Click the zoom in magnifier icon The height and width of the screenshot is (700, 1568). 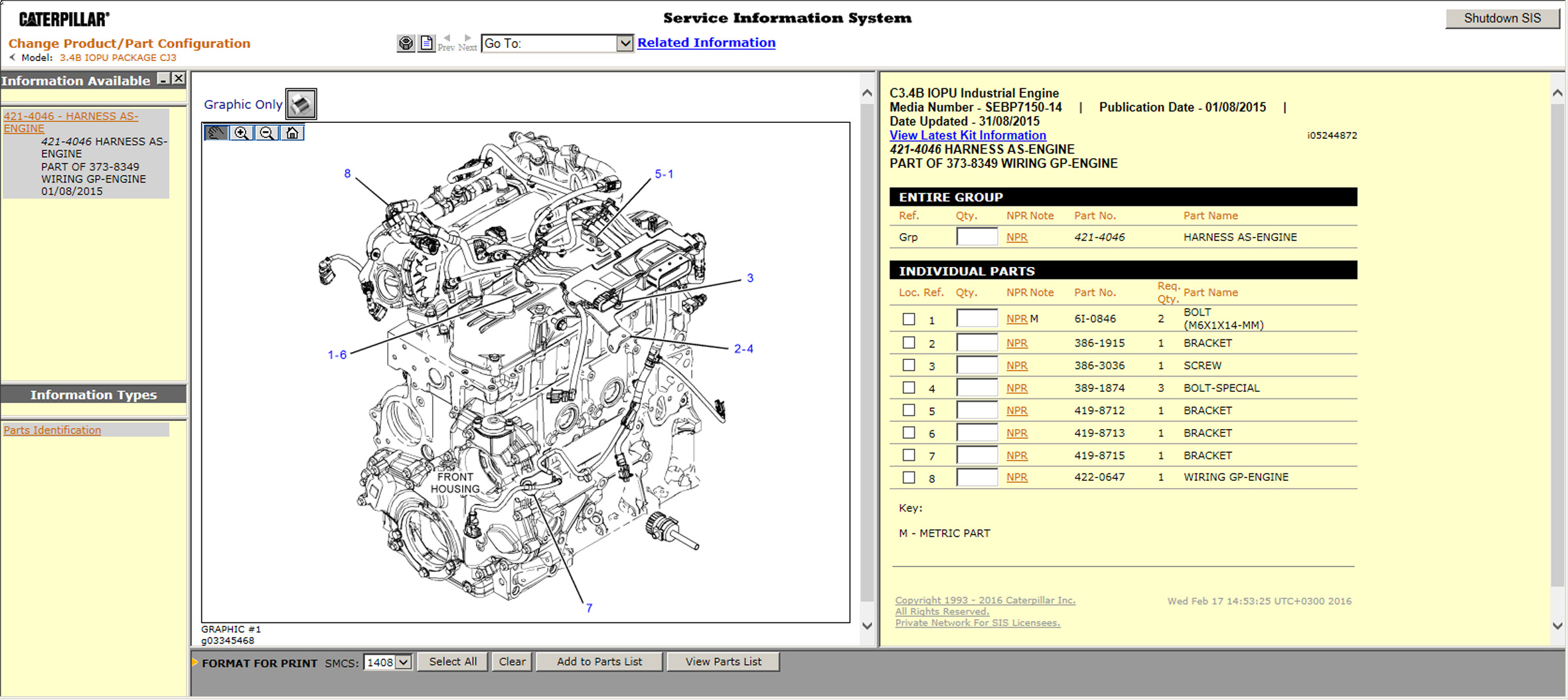point(242,133)
